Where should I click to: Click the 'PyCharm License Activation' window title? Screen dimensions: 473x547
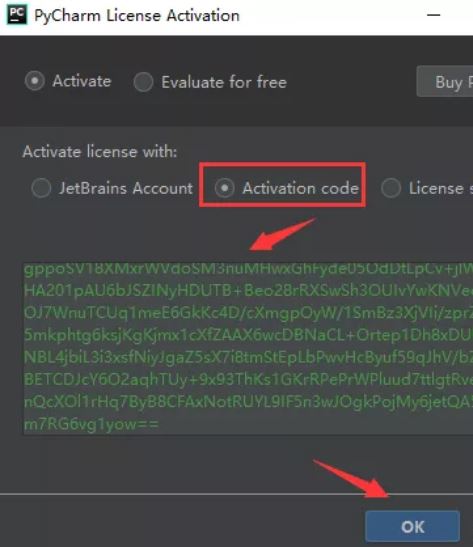click(137, 16)
